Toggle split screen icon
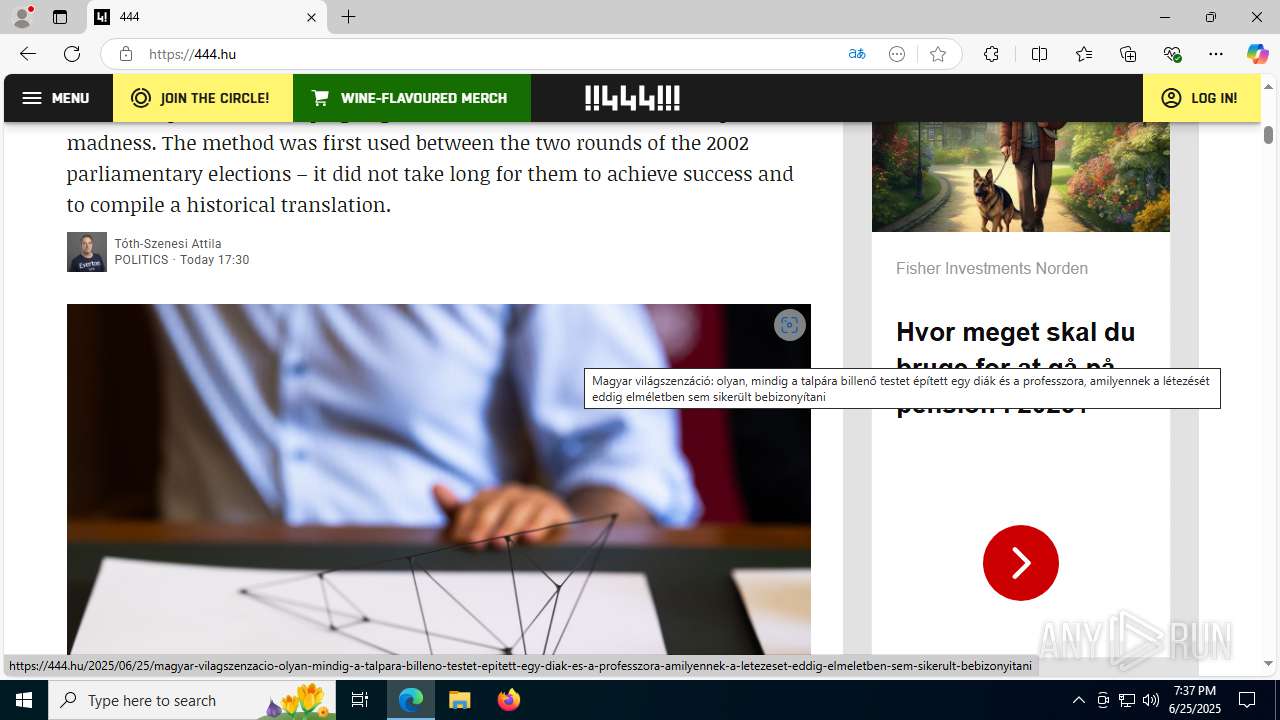This screenshot has width=1280, height=720. tap(1040, 54)
